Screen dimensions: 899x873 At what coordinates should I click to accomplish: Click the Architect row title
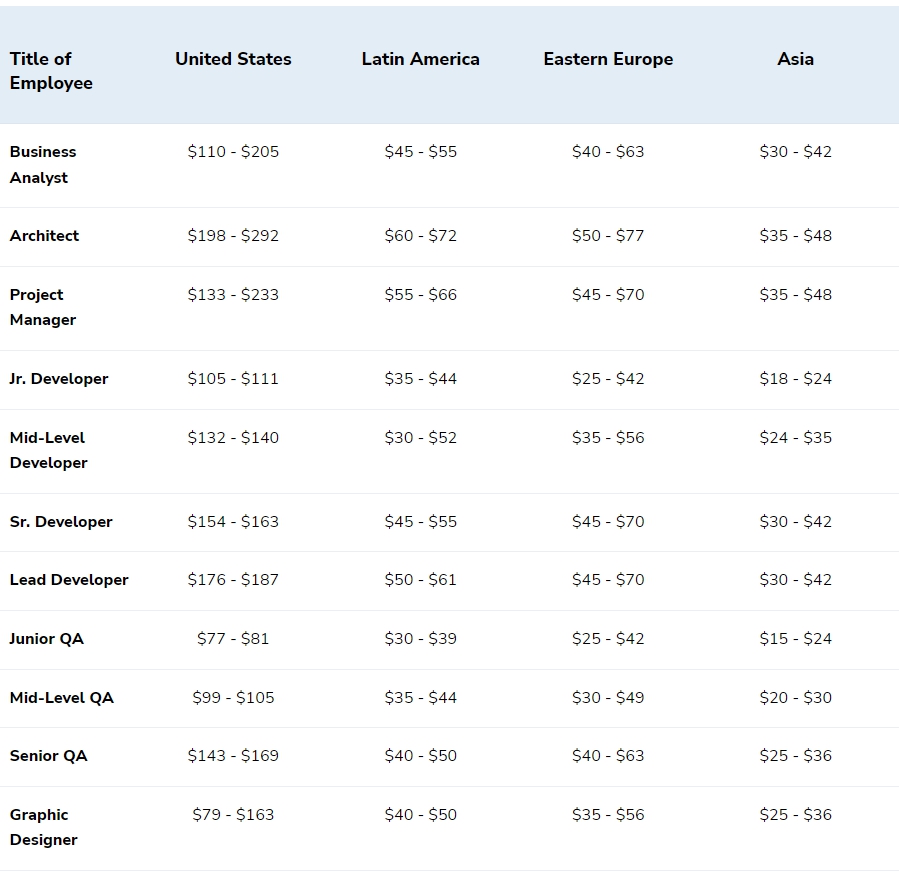click(44, 236)
